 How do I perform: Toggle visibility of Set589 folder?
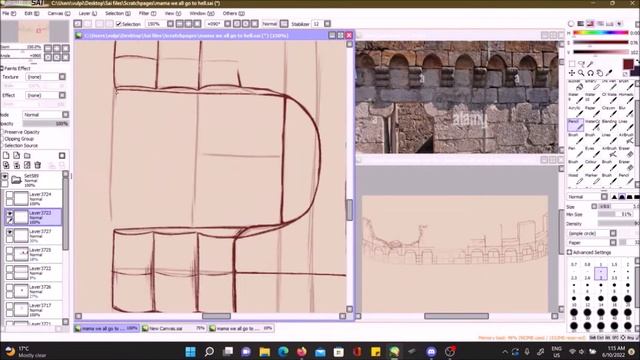tap(4, 177)
